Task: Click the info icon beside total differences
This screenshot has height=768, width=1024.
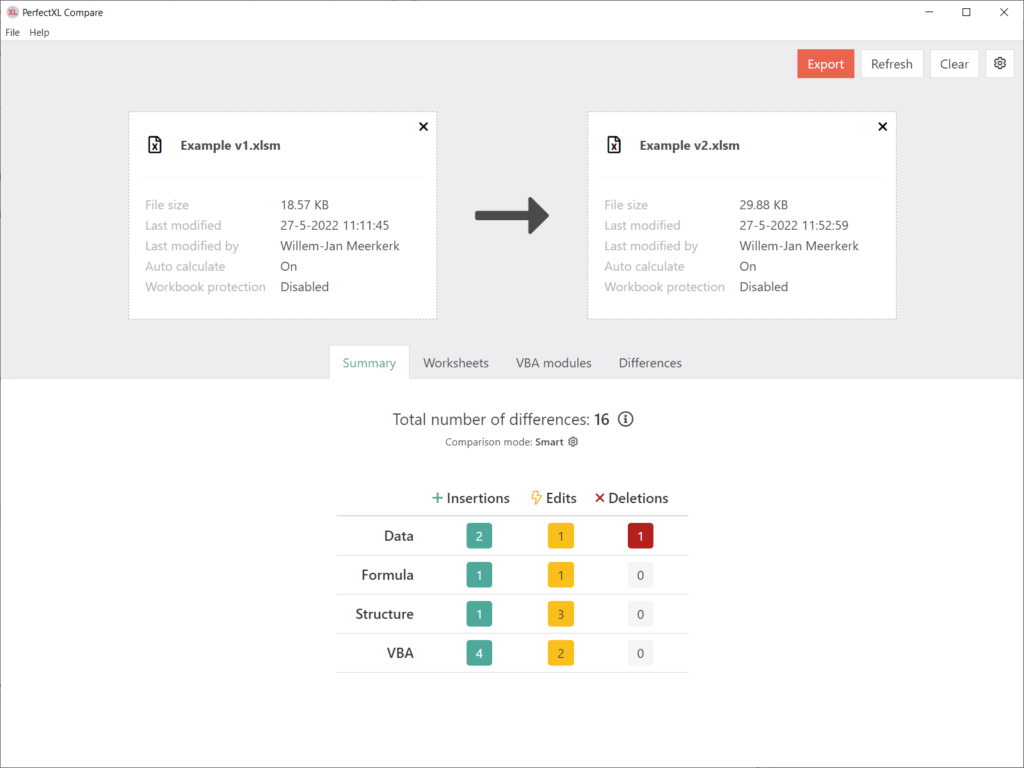Action: [x=625, y=419]
